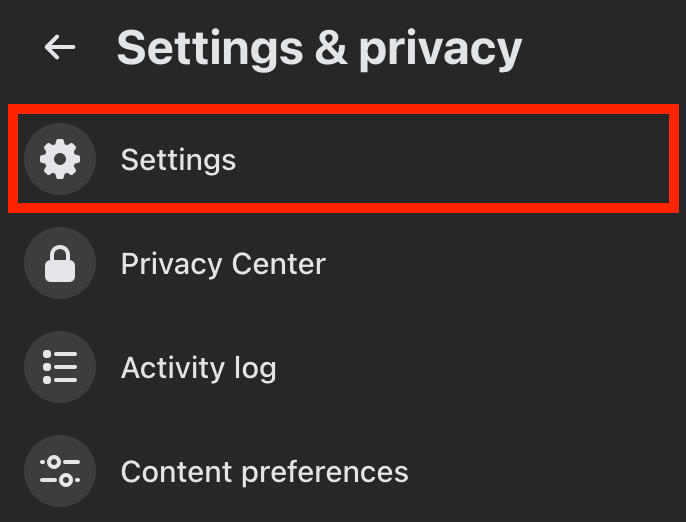Click the 'Activity log' text label
This screenshot has width=686, height=522.
(199, 368)
